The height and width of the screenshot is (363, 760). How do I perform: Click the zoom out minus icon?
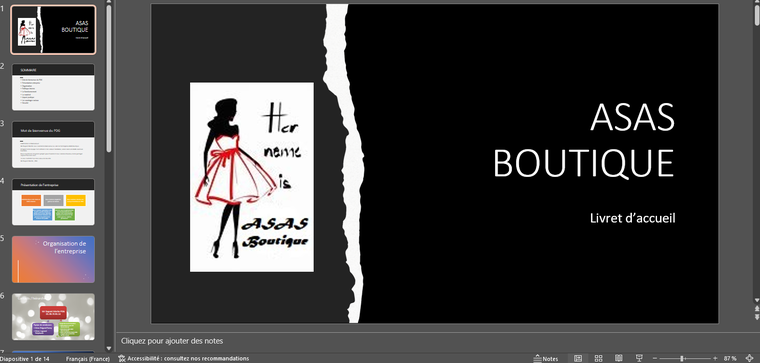[654, 359]
